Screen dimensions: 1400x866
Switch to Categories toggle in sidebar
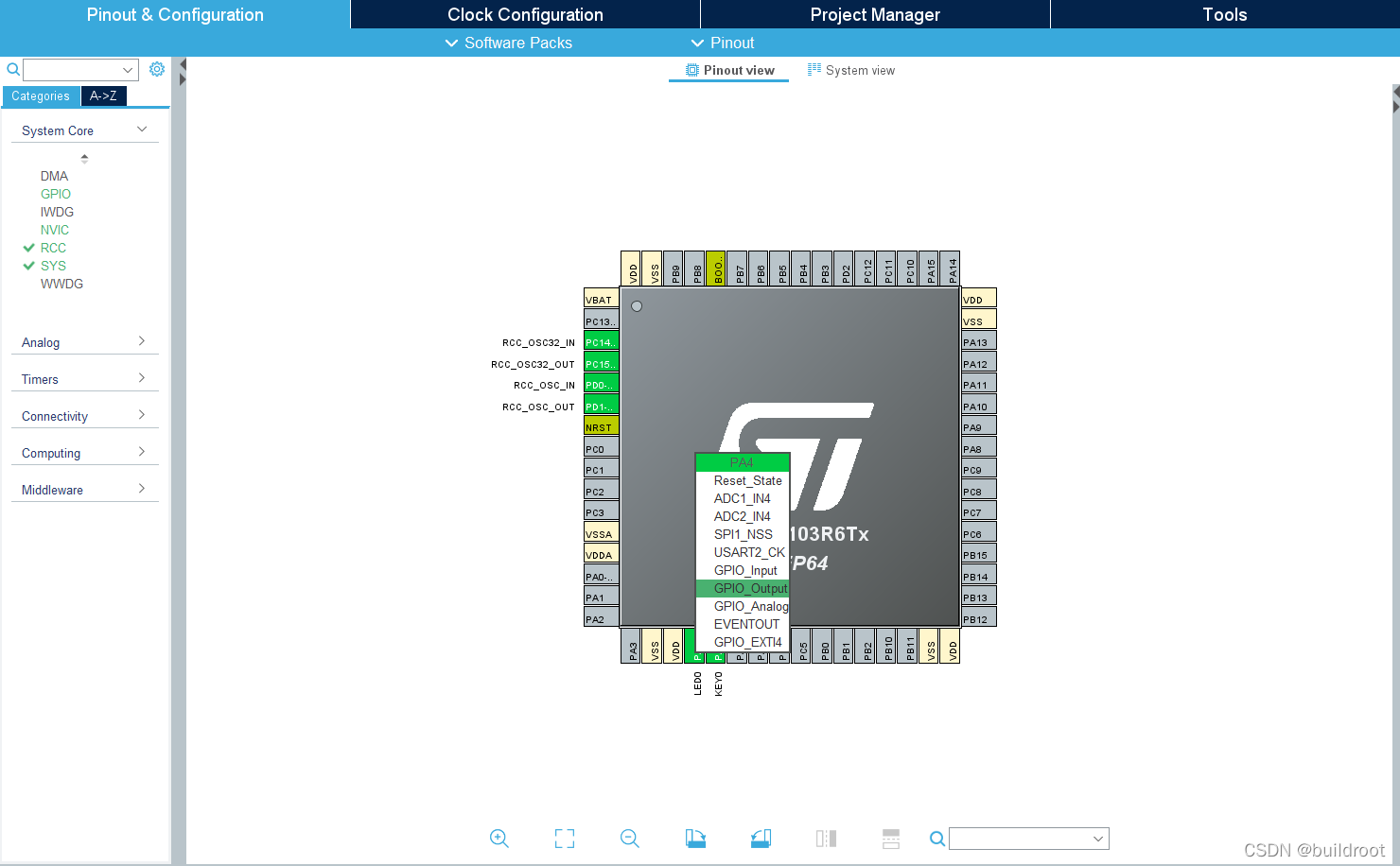coord(41,96)
